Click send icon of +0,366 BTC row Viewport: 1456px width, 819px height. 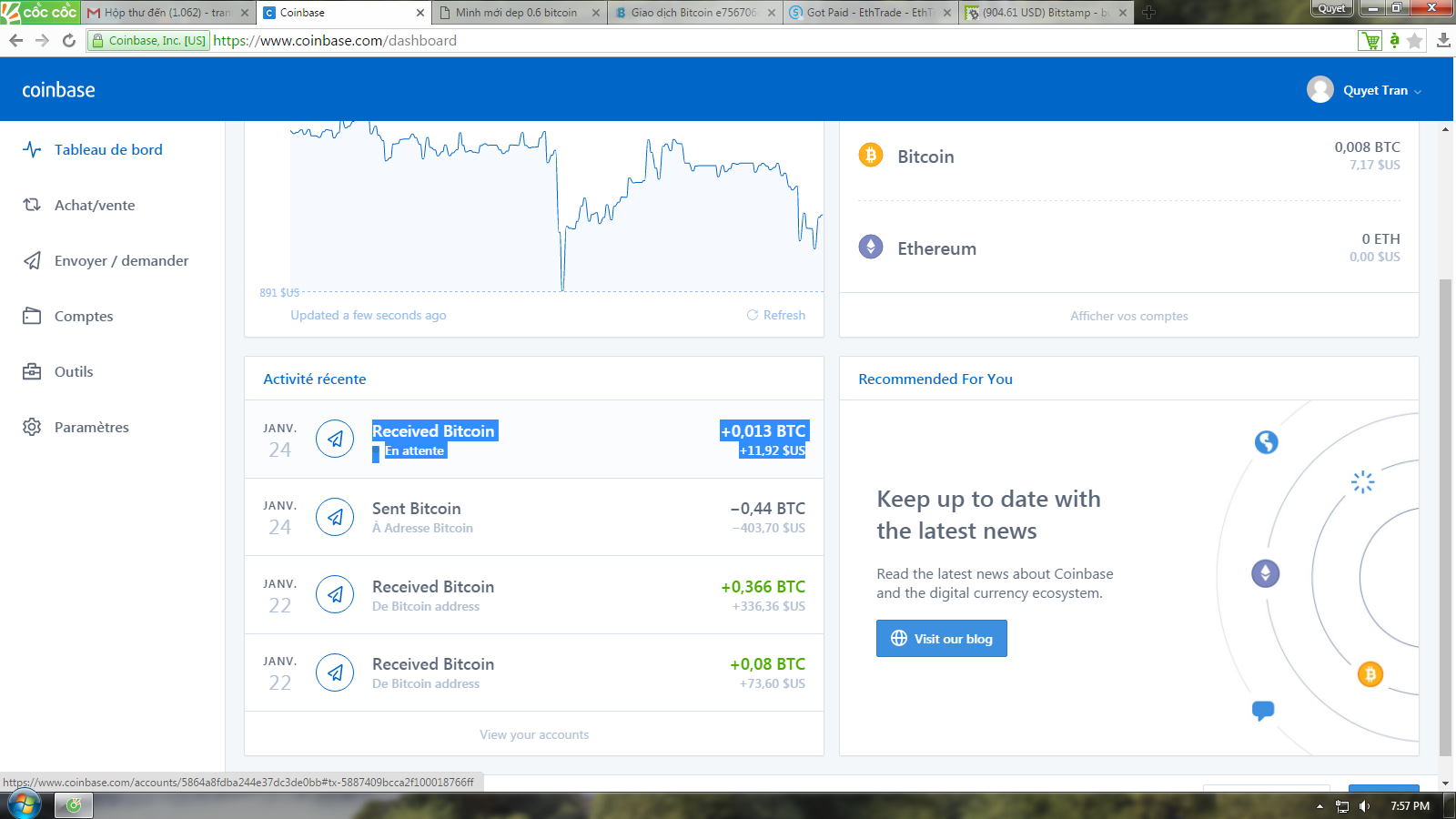point(335,594)
